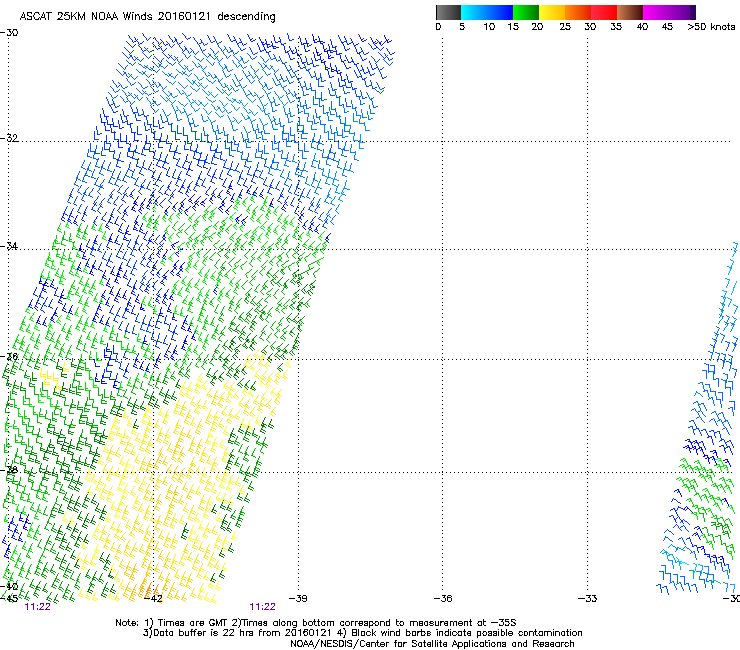The width and height of the screenshot is (740, 650).
Task: Select the '45' label under the color scale
Action: (667, 27)
